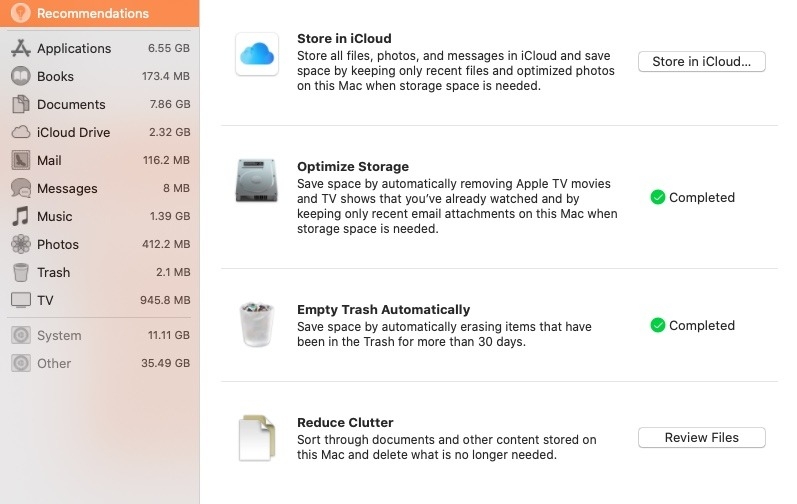The height and width of the screenshot is (504, 797).
Task: Select the Other storage entry
Action: (x=100, y=363)
